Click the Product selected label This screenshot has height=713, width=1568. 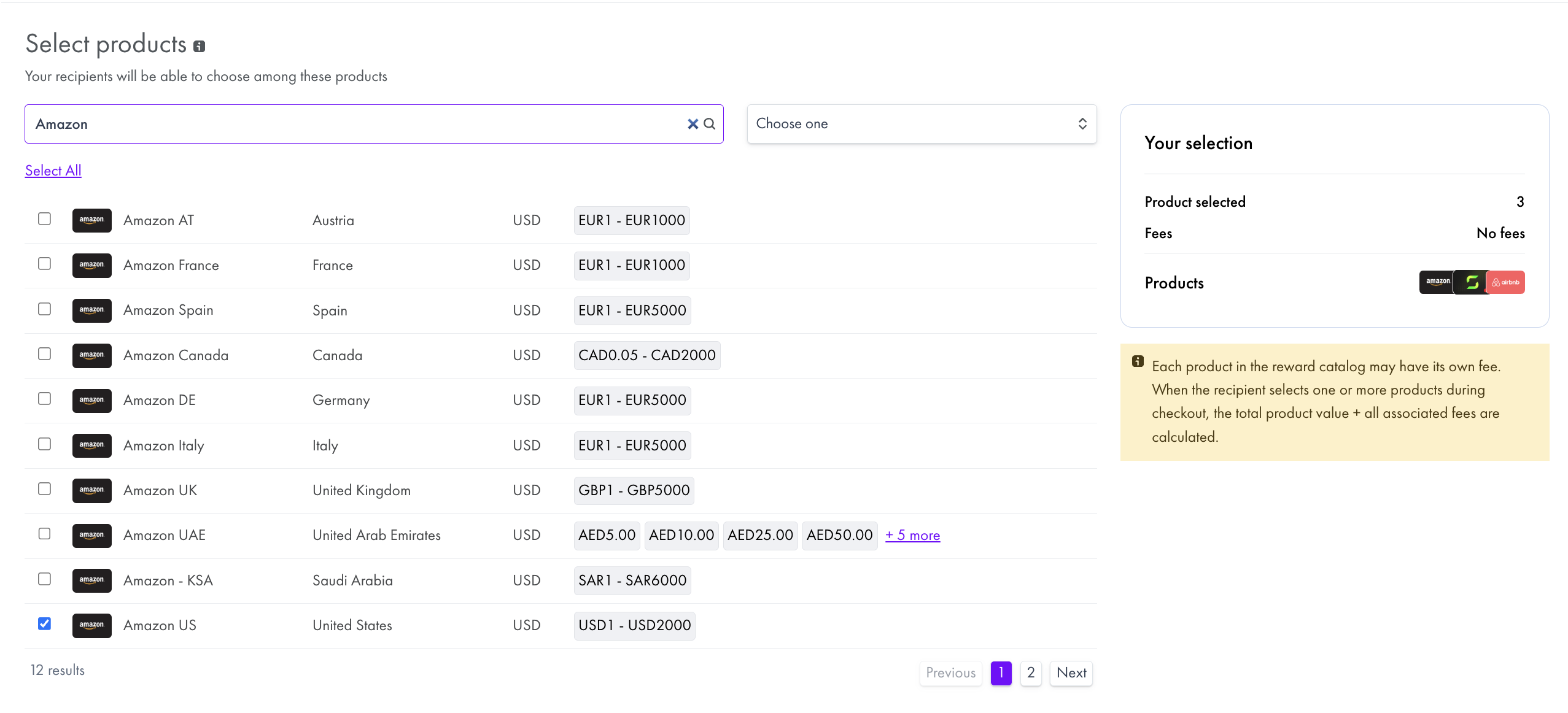click(x=1195, y=202)
